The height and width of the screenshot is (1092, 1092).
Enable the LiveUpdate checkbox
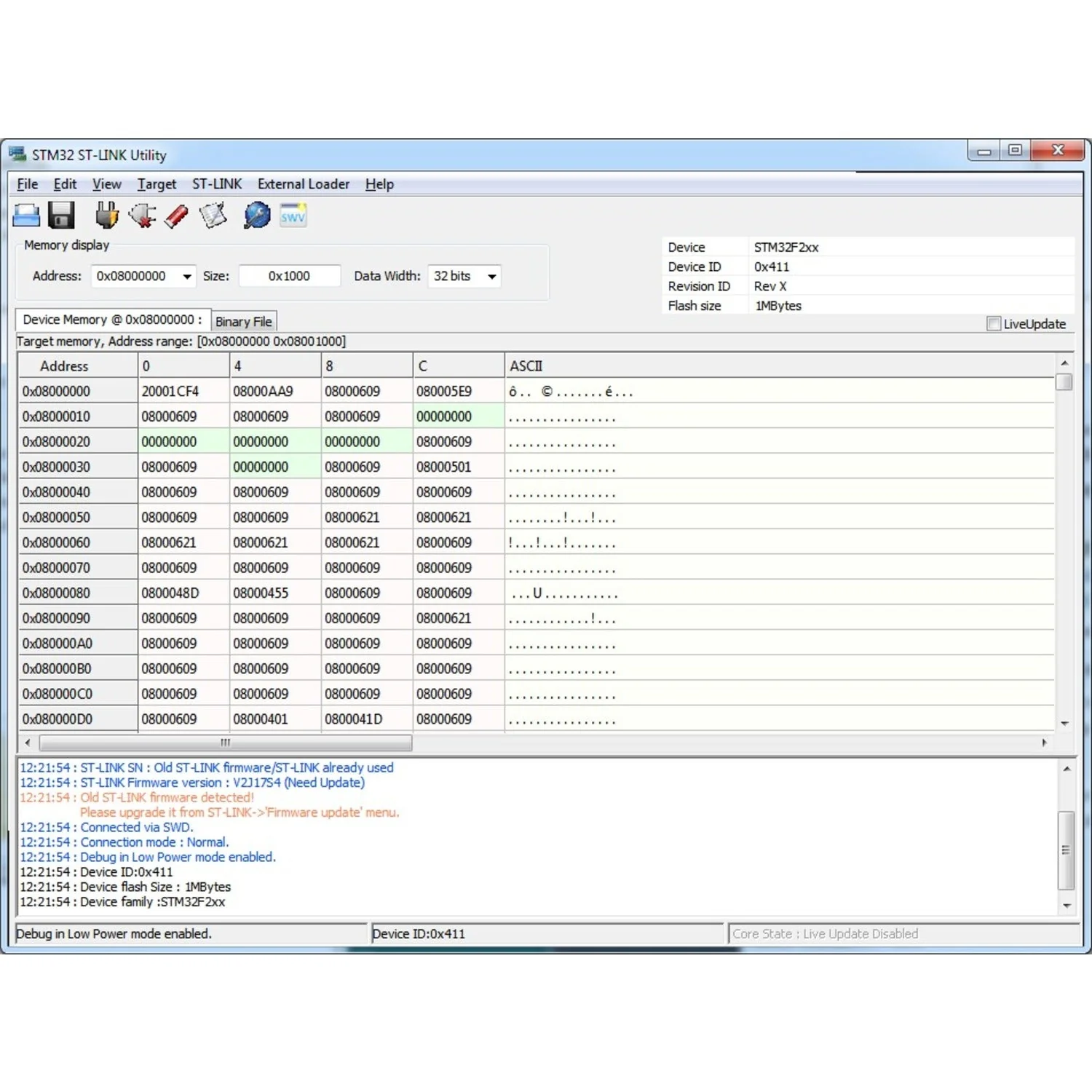[x=994, y=324]
